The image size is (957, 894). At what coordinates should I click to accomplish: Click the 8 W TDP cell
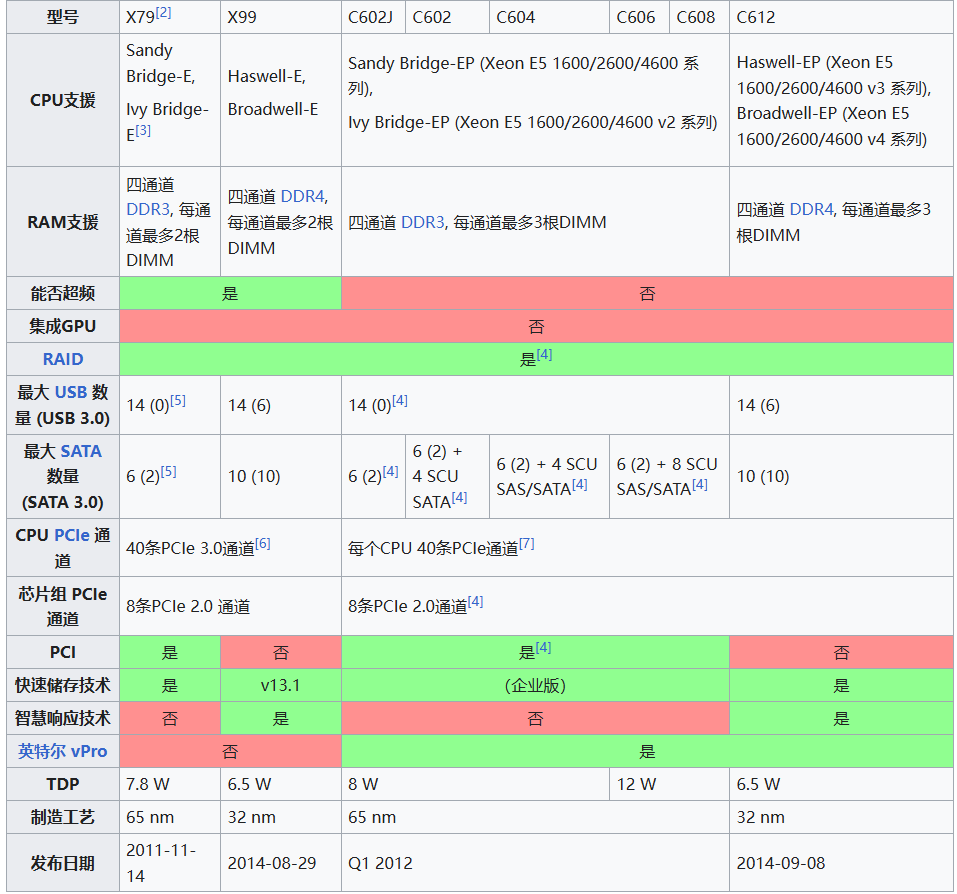[x=475, y=784]
